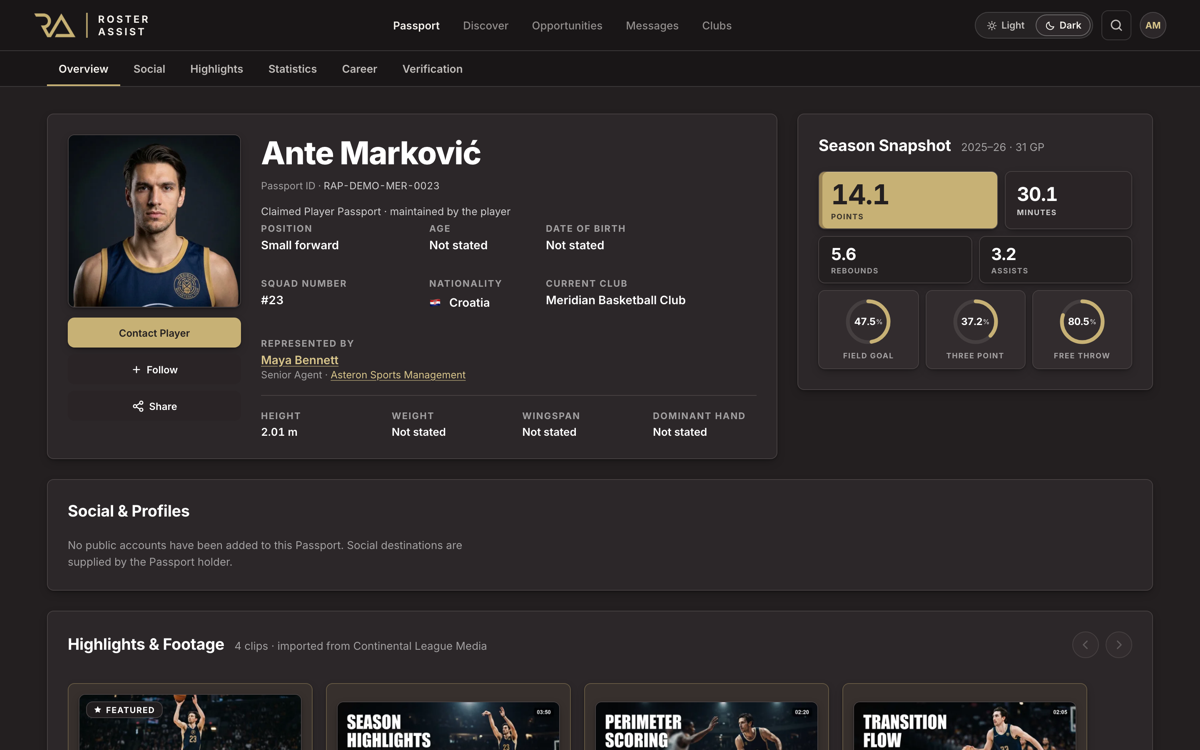Switch to the Statistics tab
The height and width of the screenshot is (750, 1200).
pyautogui.click(x=292, y=69)
